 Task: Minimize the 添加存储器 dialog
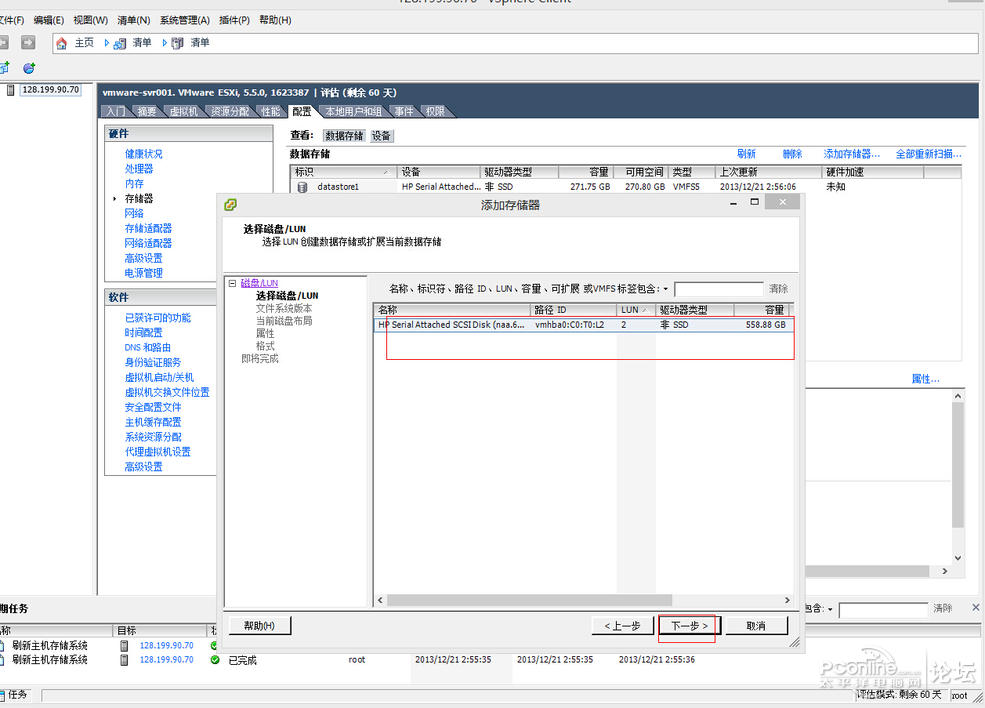coord(733,203)
